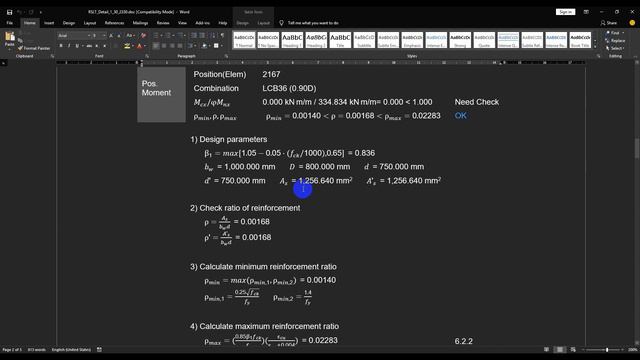Switch to the View tab
The height and width of the screenshot is (360, 640).
point(182,23)
